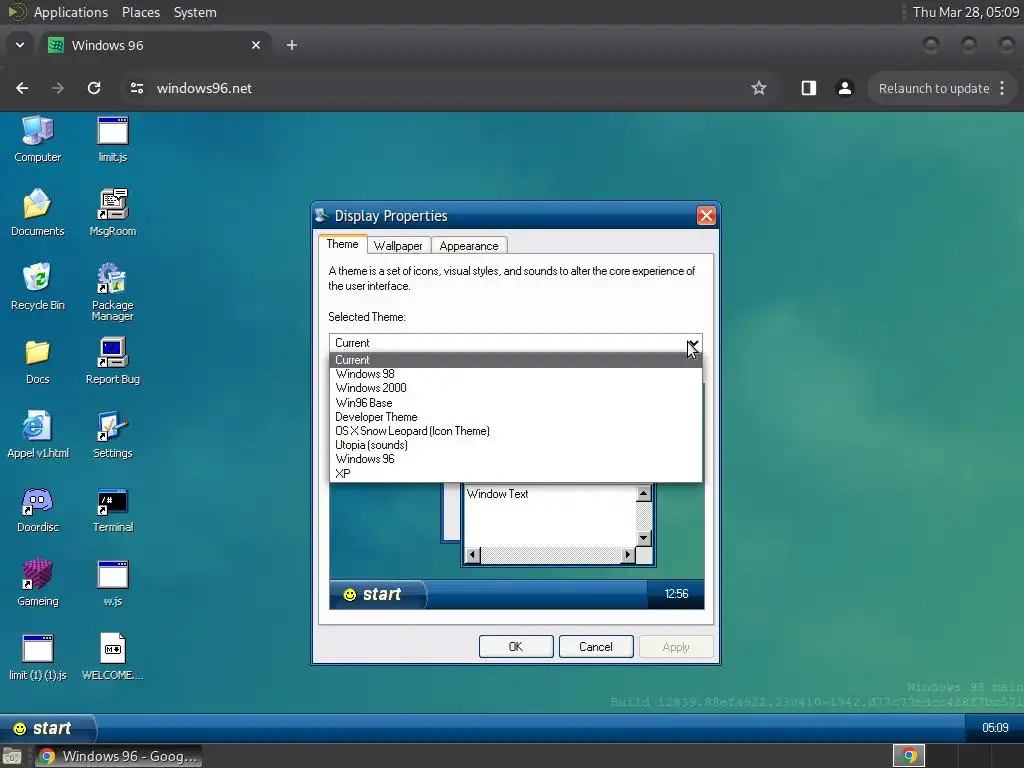
Task: Open Appel v1.html desktop icon
Action: click(x=37, y=434)
